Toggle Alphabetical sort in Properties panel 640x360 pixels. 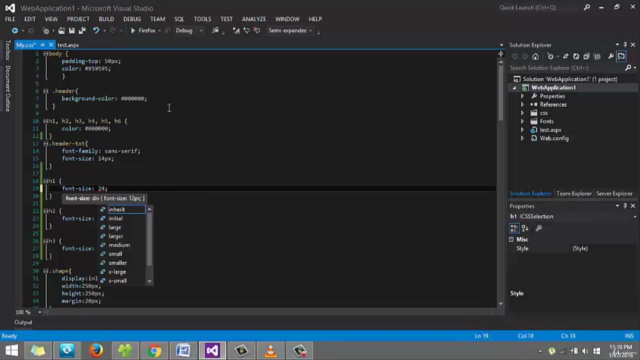coord(525,228)
